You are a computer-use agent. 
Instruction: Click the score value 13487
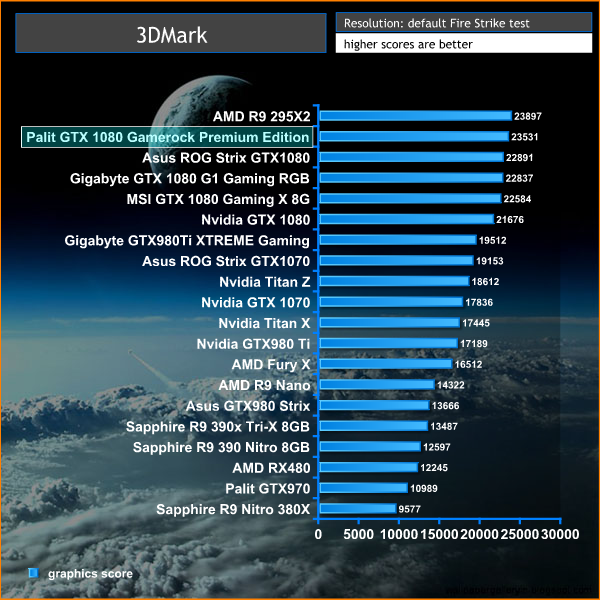(444, 426)
